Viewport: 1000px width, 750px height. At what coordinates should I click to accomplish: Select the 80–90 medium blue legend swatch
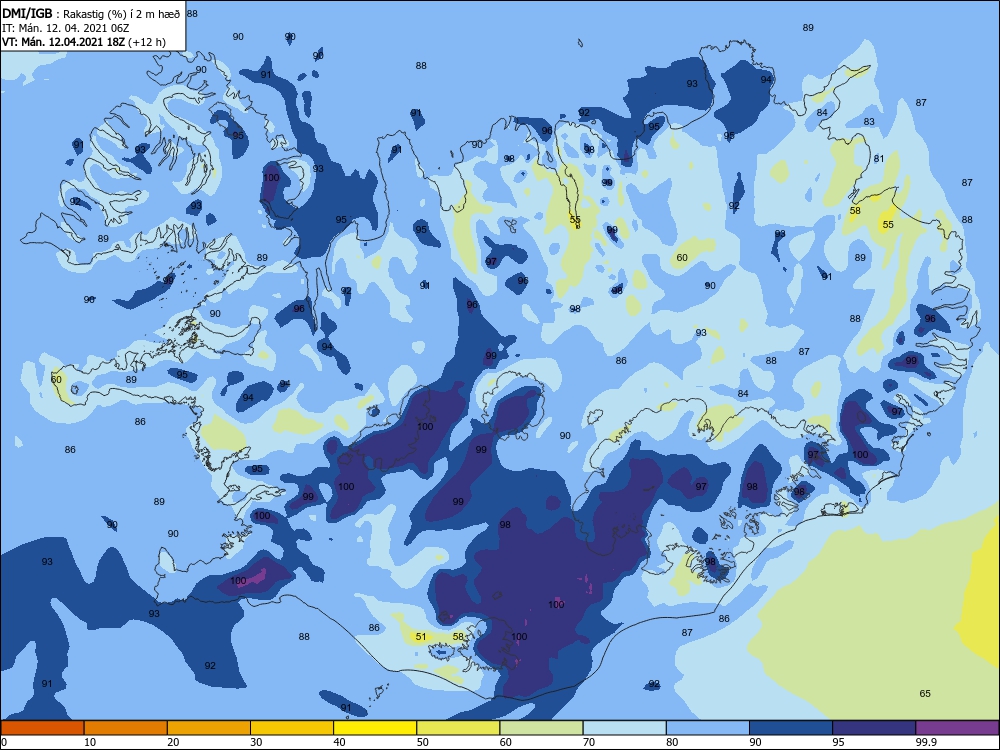[x=708, y=728]
